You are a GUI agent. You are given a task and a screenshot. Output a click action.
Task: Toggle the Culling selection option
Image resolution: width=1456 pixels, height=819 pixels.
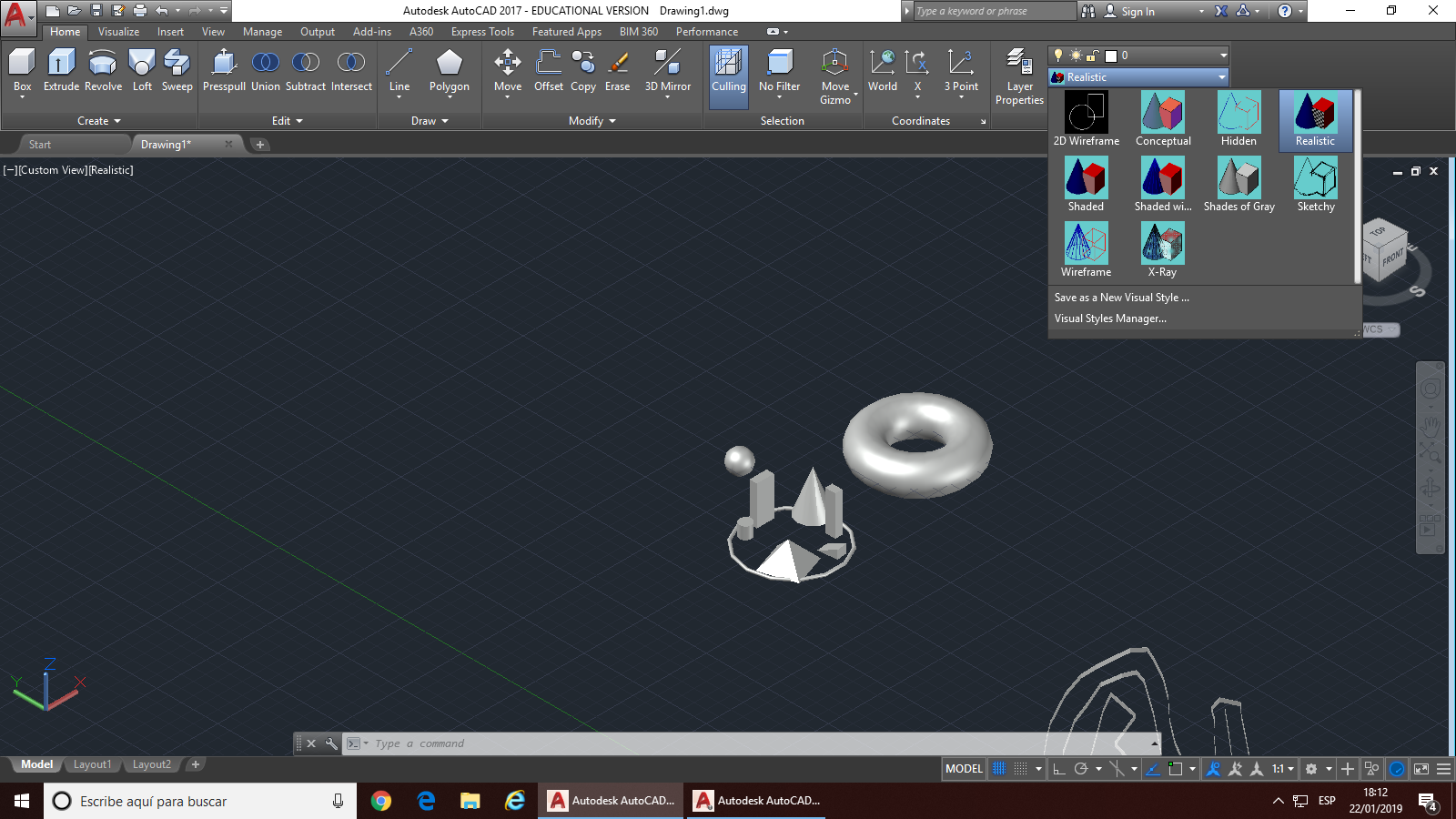[728, 73]
